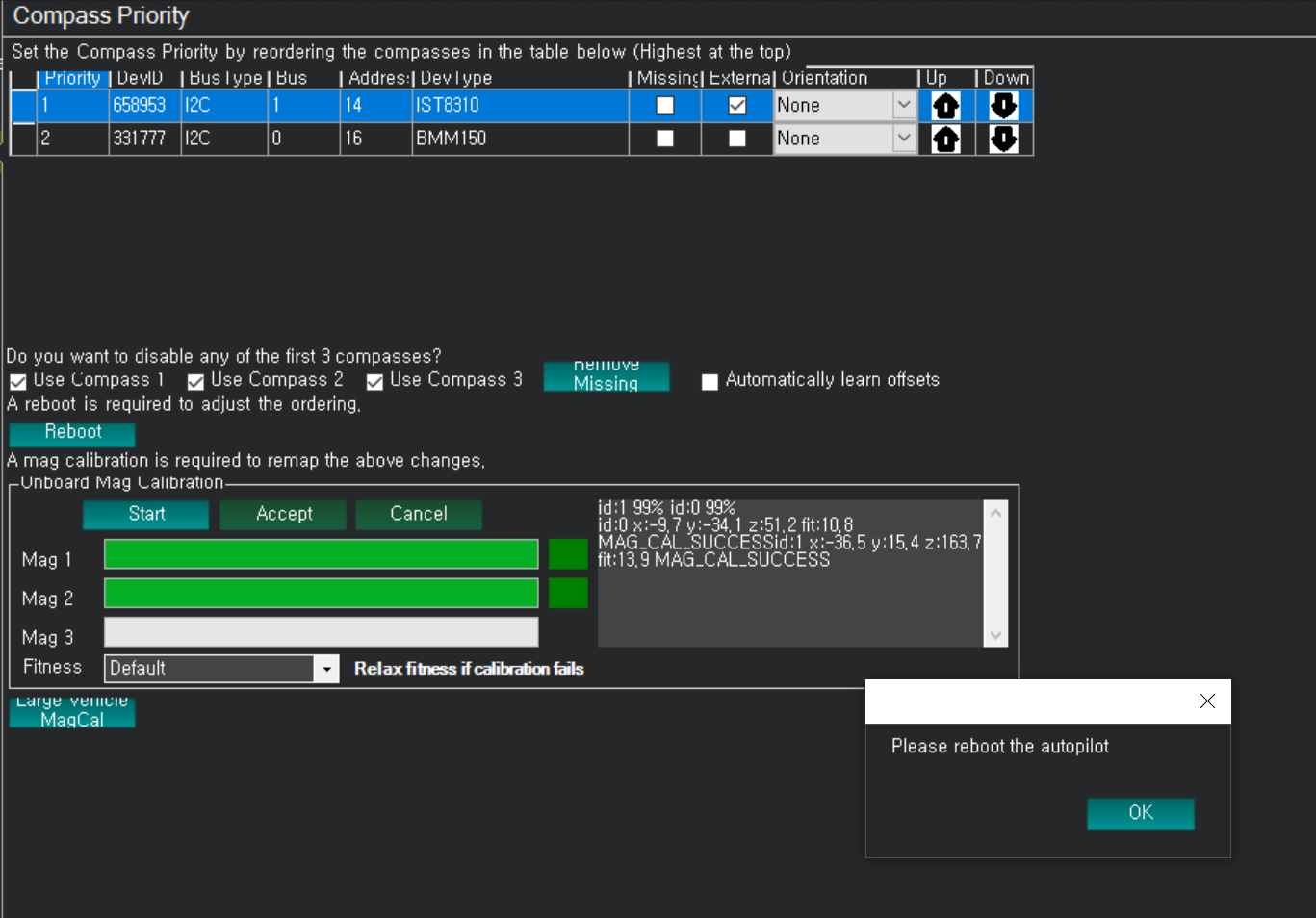Select row header of BMM150 row
The height and width of the screenshot is (918, 1316).
pyautogui.click(x=23, y=139)
